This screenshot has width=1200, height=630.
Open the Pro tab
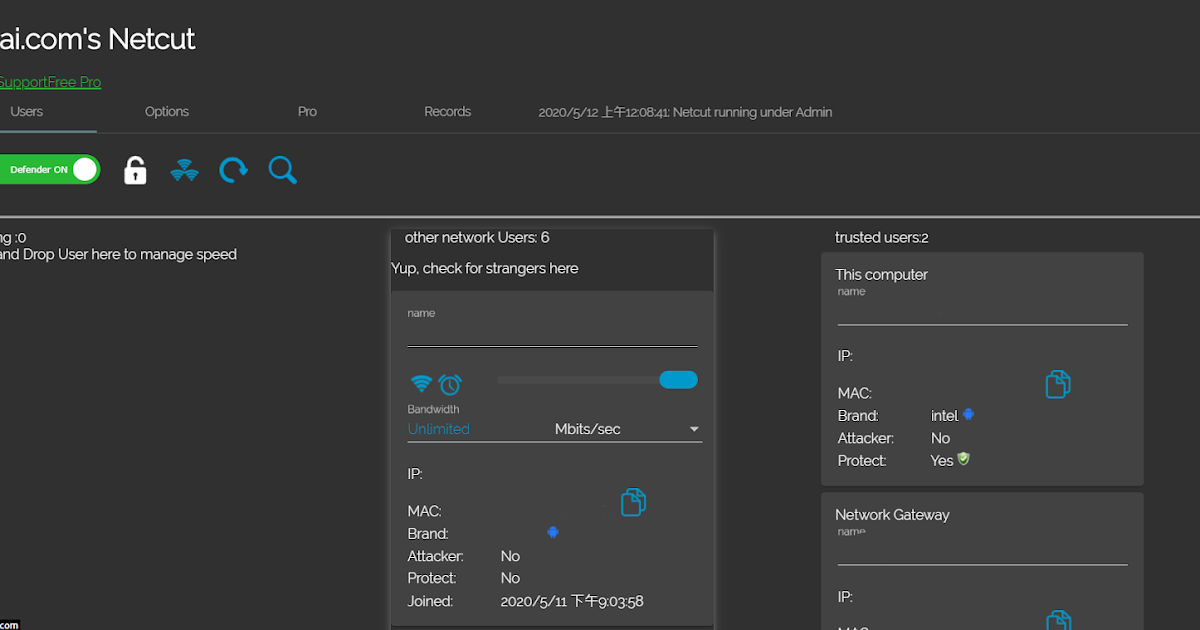[x=307, y=112]
